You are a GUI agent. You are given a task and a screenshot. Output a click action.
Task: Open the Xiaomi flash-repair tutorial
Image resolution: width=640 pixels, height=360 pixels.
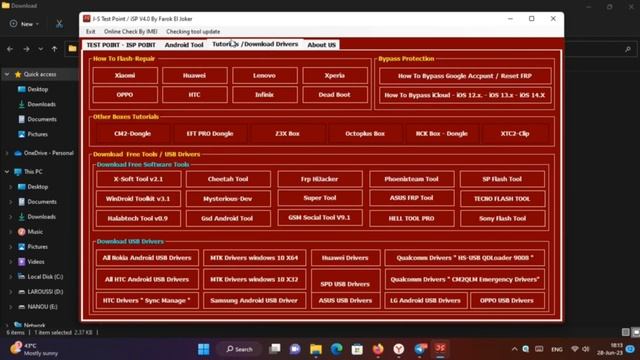click(x=125, y=76)
